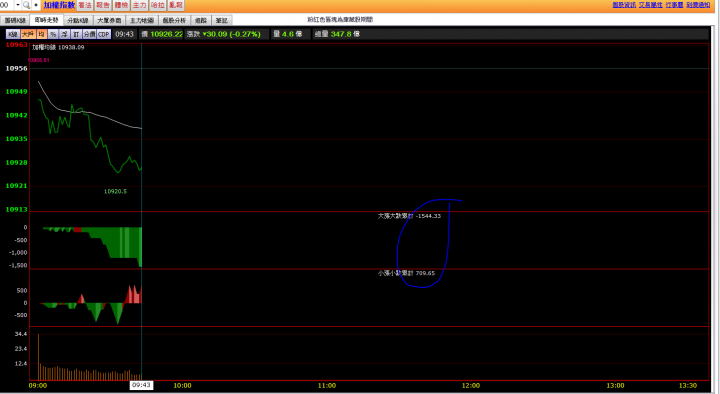The width and height of the screenshot is (720, 394).
Task: Toggle the 分價 chart option
Action: point(89,34)
